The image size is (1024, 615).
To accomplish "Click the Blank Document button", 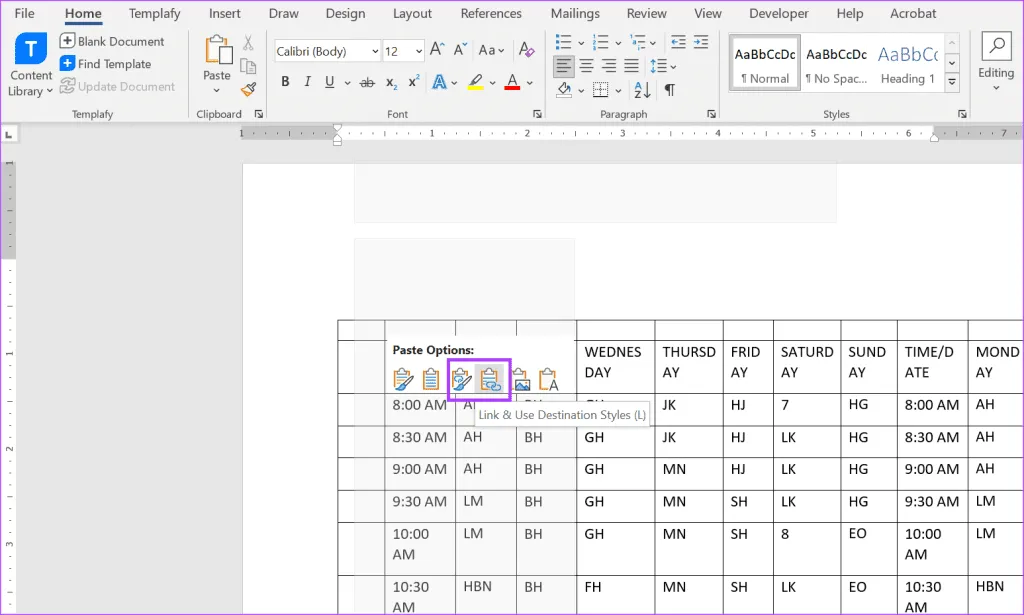I will 112,41.
